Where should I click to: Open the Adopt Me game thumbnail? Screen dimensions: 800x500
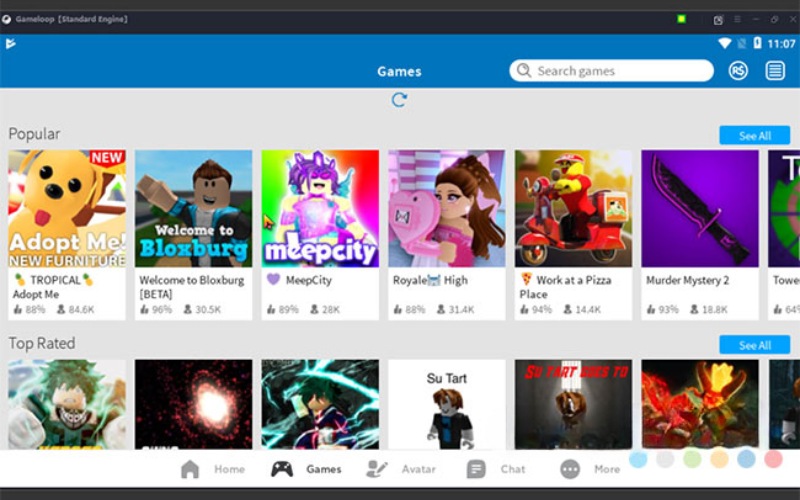click(67, 208)
